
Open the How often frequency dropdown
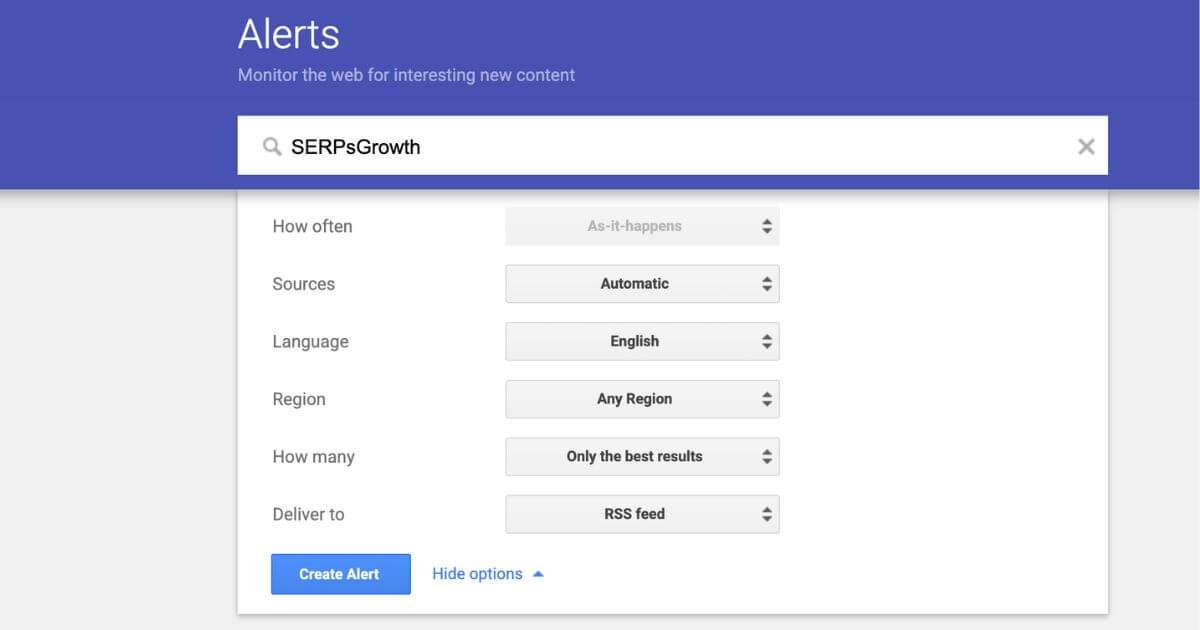click(642, 225)
